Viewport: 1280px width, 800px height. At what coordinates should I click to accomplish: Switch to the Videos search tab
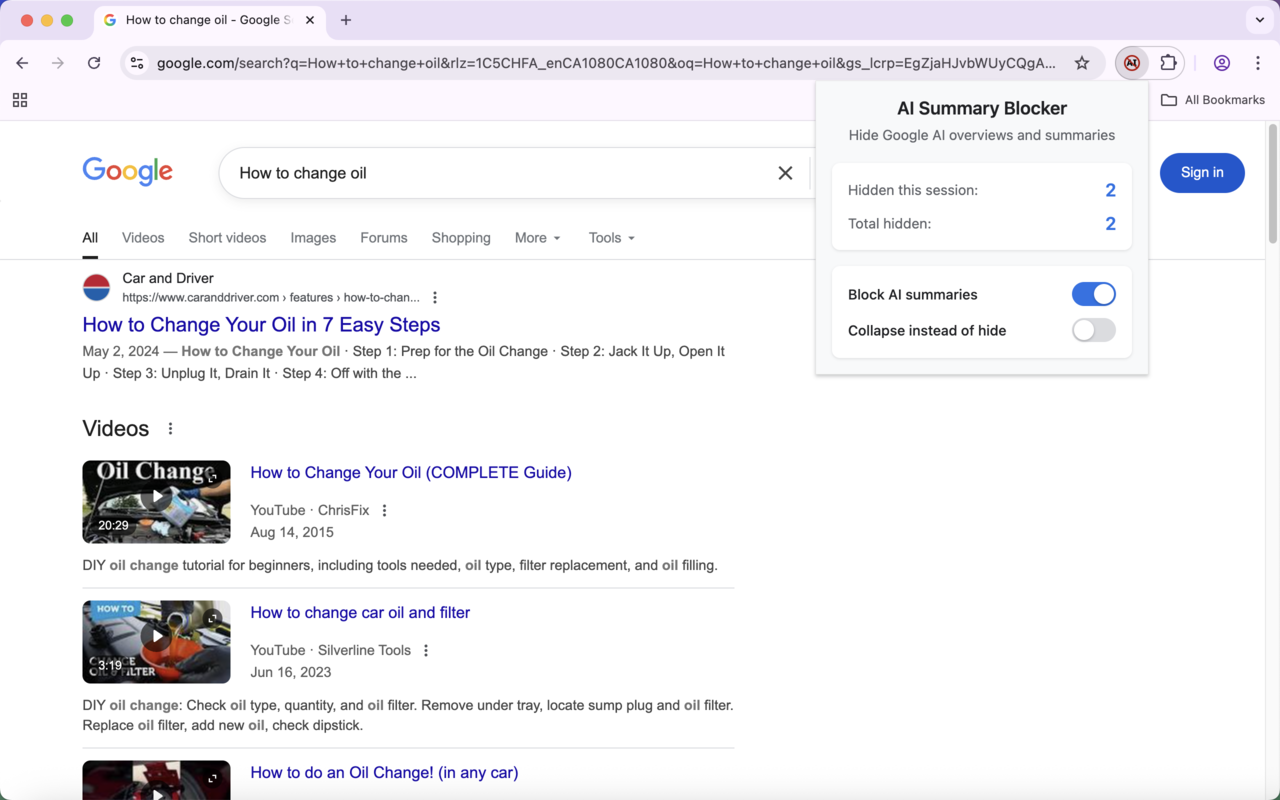(x=142, y=237)
